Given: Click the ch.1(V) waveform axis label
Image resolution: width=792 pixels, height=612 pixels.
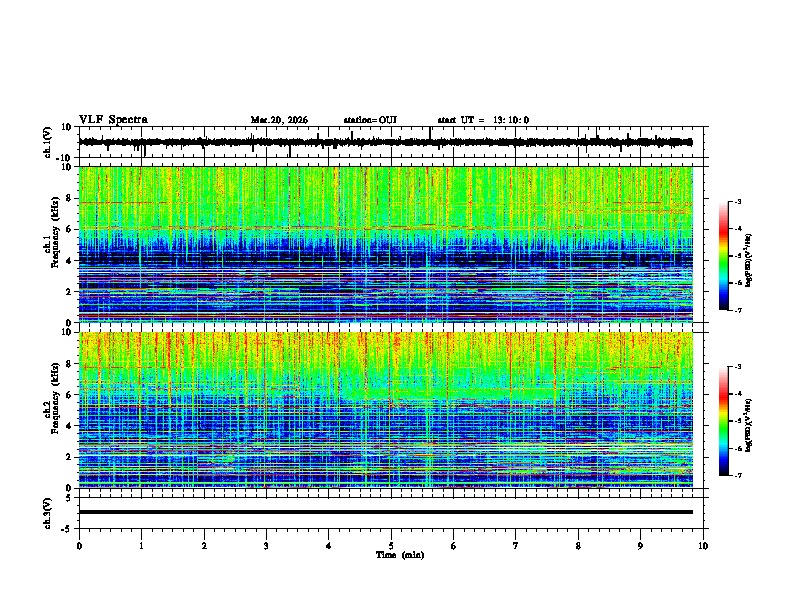Looking at the screenshot, I should click(x=48, y=142).
